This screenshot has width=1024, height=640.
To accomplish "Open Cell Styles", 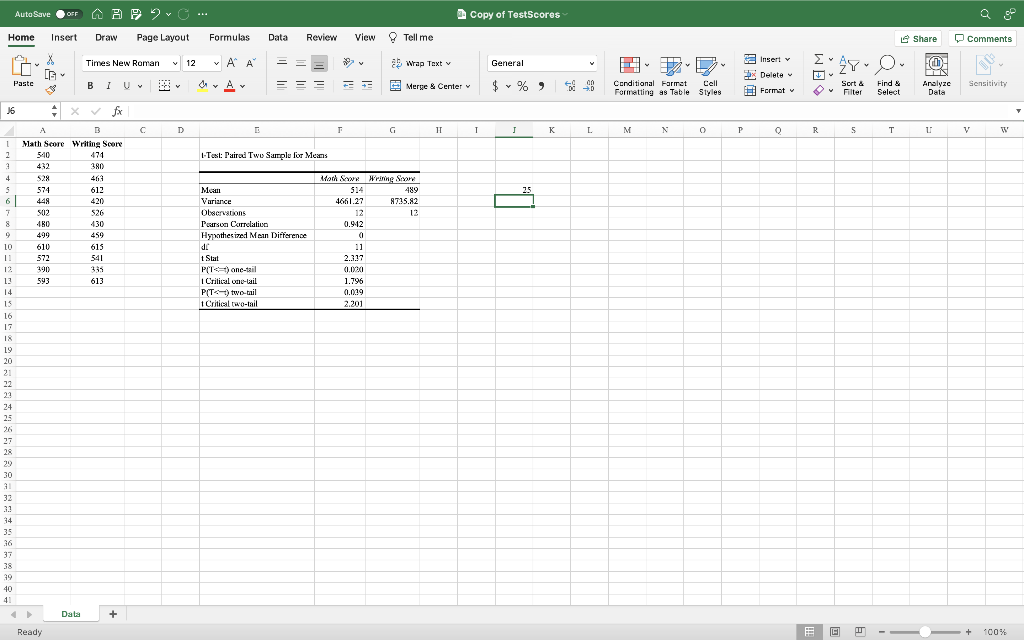I will pyautogui.click(x=710, y=76).
